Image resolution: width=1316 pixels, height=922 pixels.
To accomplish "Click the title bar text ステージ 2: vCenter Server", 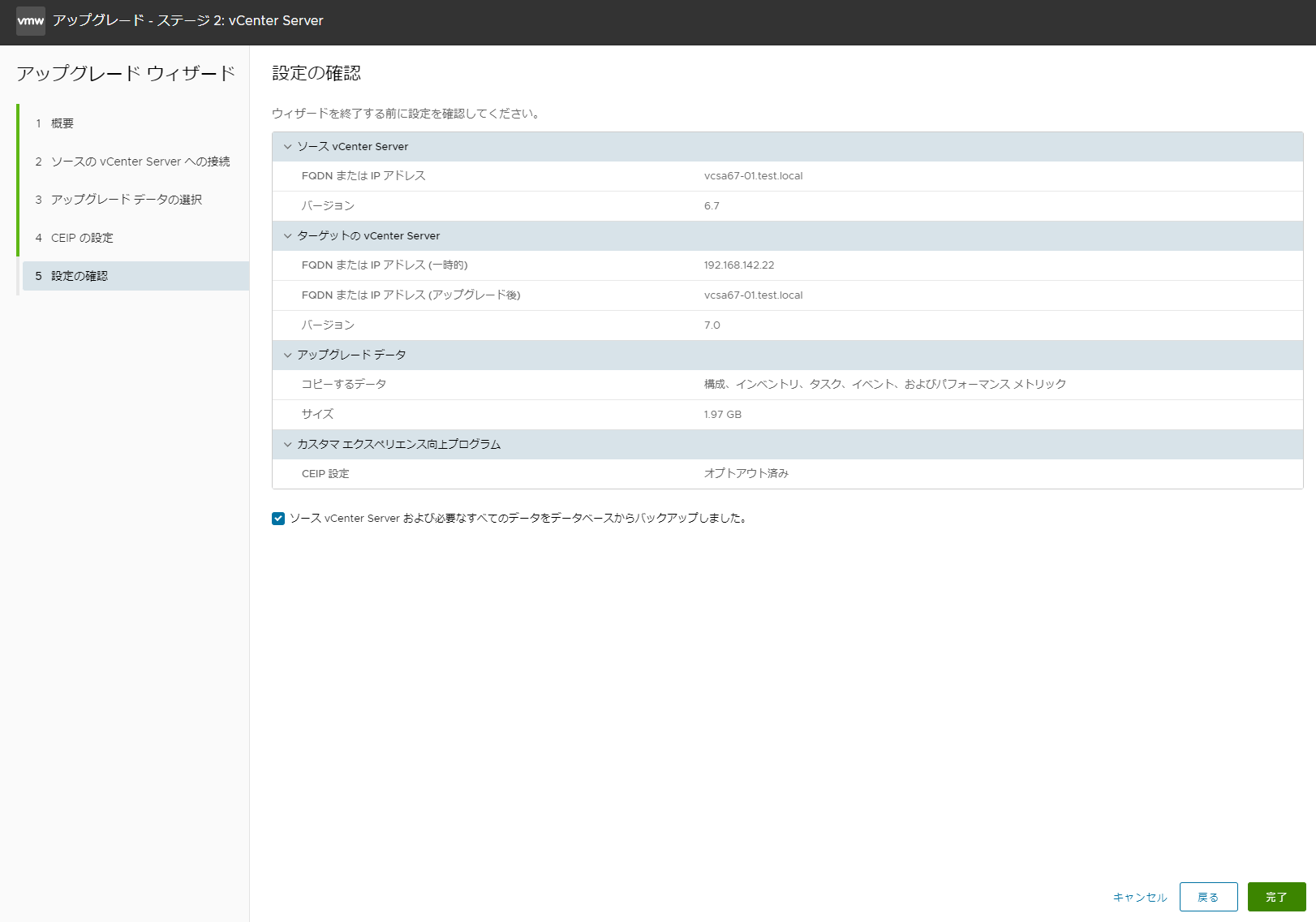I will click(240, 20).
